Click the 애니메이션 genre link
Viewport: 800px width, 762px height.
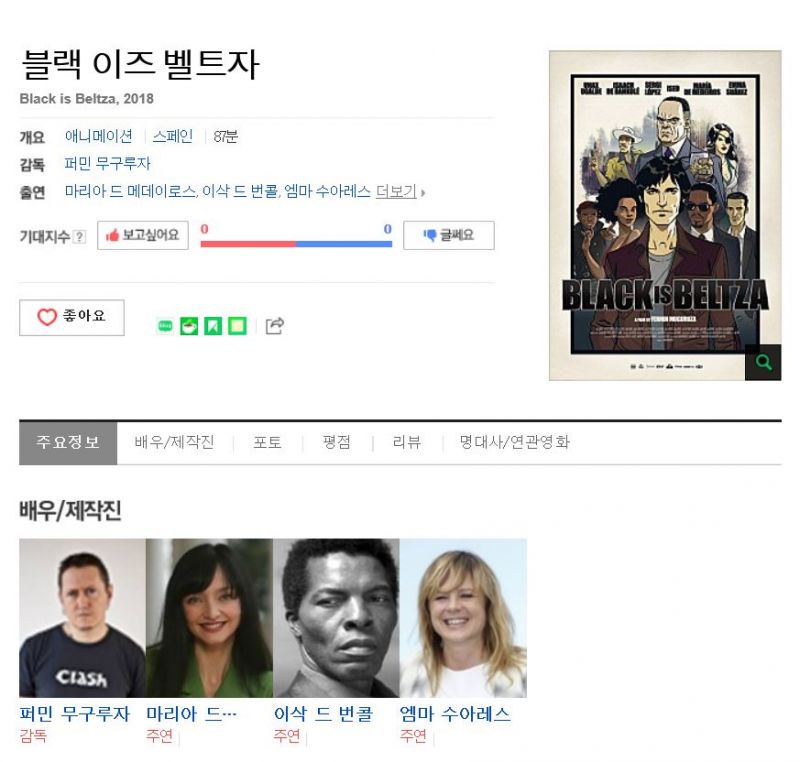(x=98, y=136)
